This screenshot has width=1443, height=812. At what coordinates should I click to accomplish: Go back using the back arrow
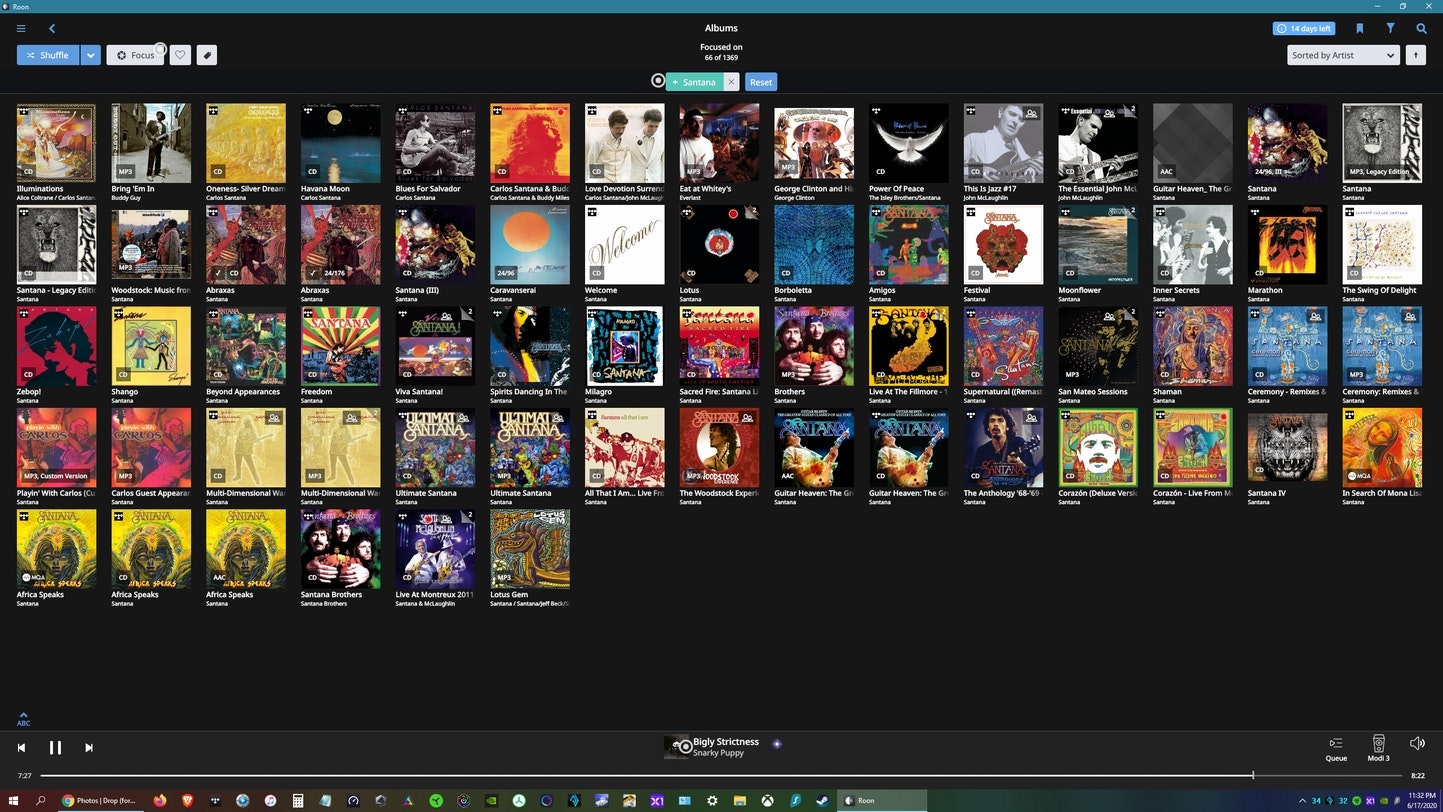(52, 29)
